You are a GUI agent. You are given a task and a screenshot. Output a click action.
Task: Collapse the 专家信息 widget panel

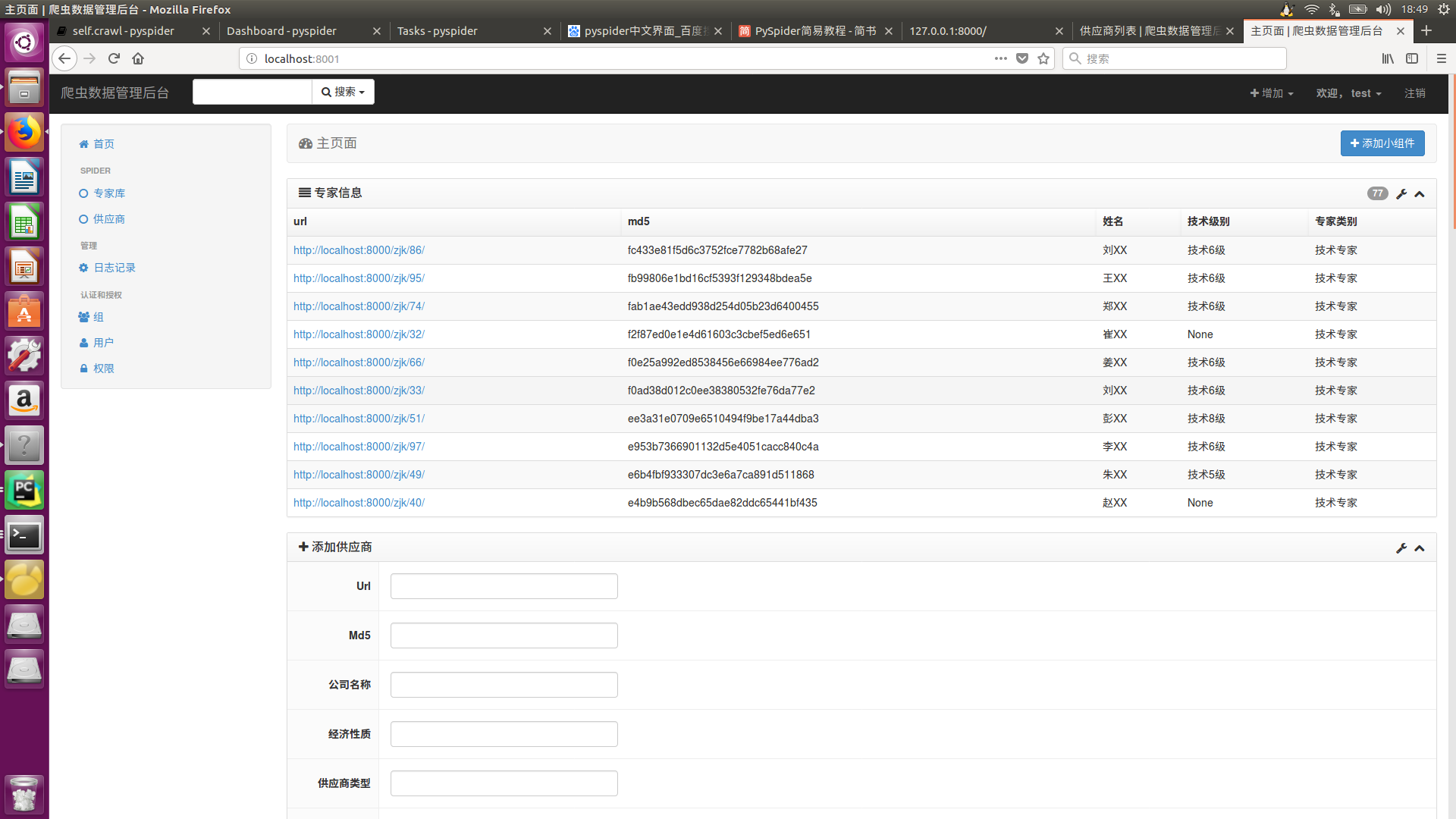tap(1420, 194)
